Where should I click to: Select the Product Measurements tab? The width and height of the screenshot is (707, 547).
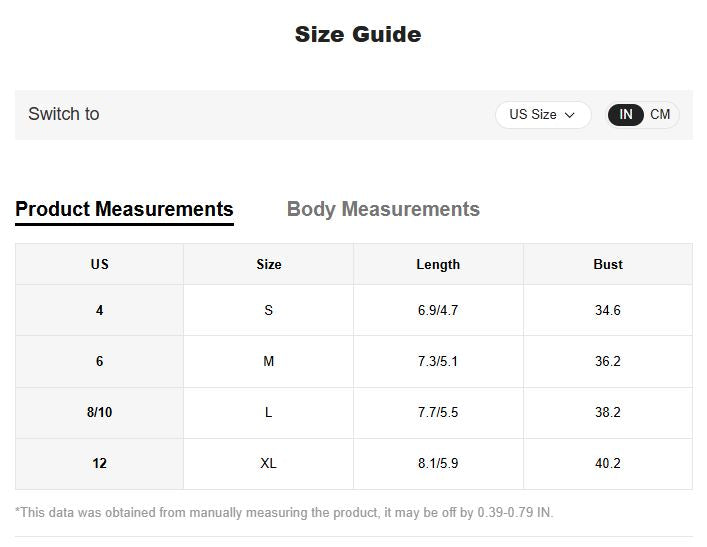[124, 209]
